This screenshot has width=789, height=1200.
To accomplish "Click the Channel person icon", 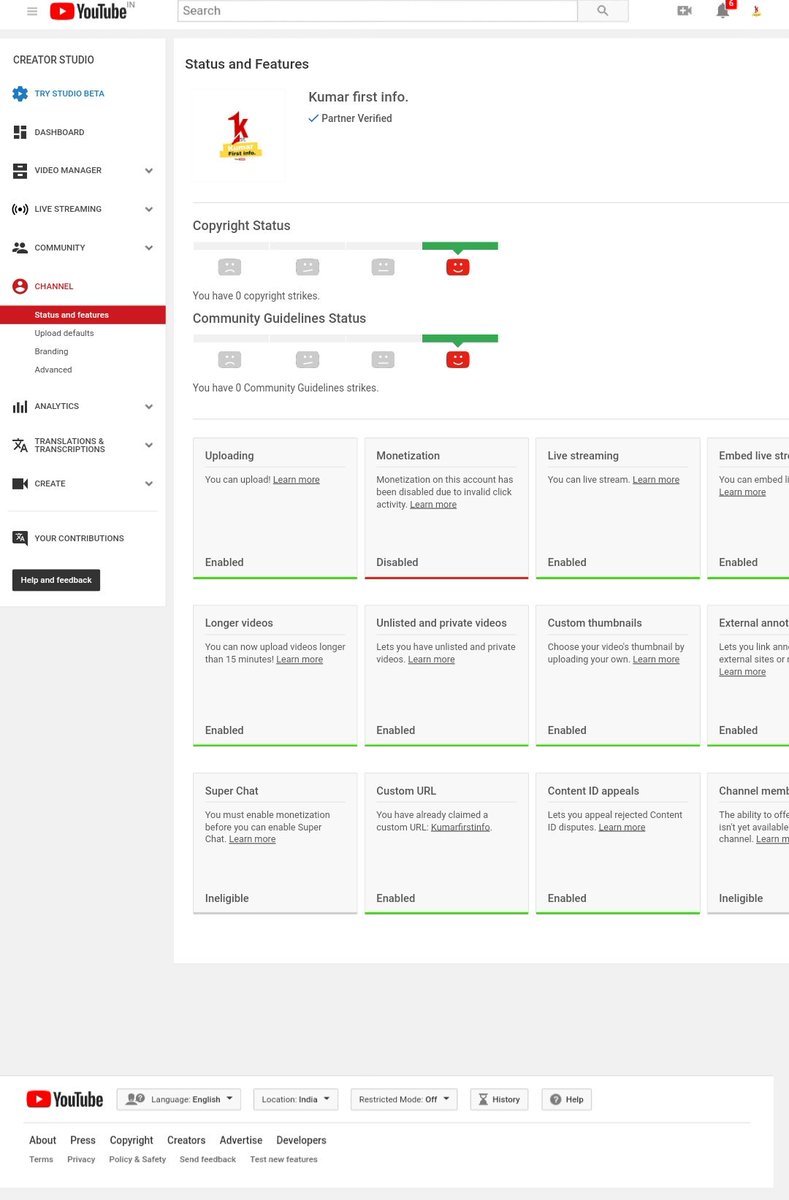I will 20,286.
